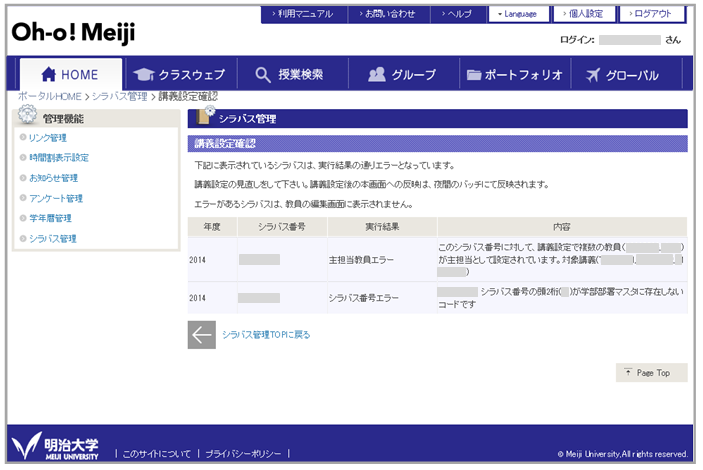
Task: Open the Language dropdown
Action: click(519, 14)
